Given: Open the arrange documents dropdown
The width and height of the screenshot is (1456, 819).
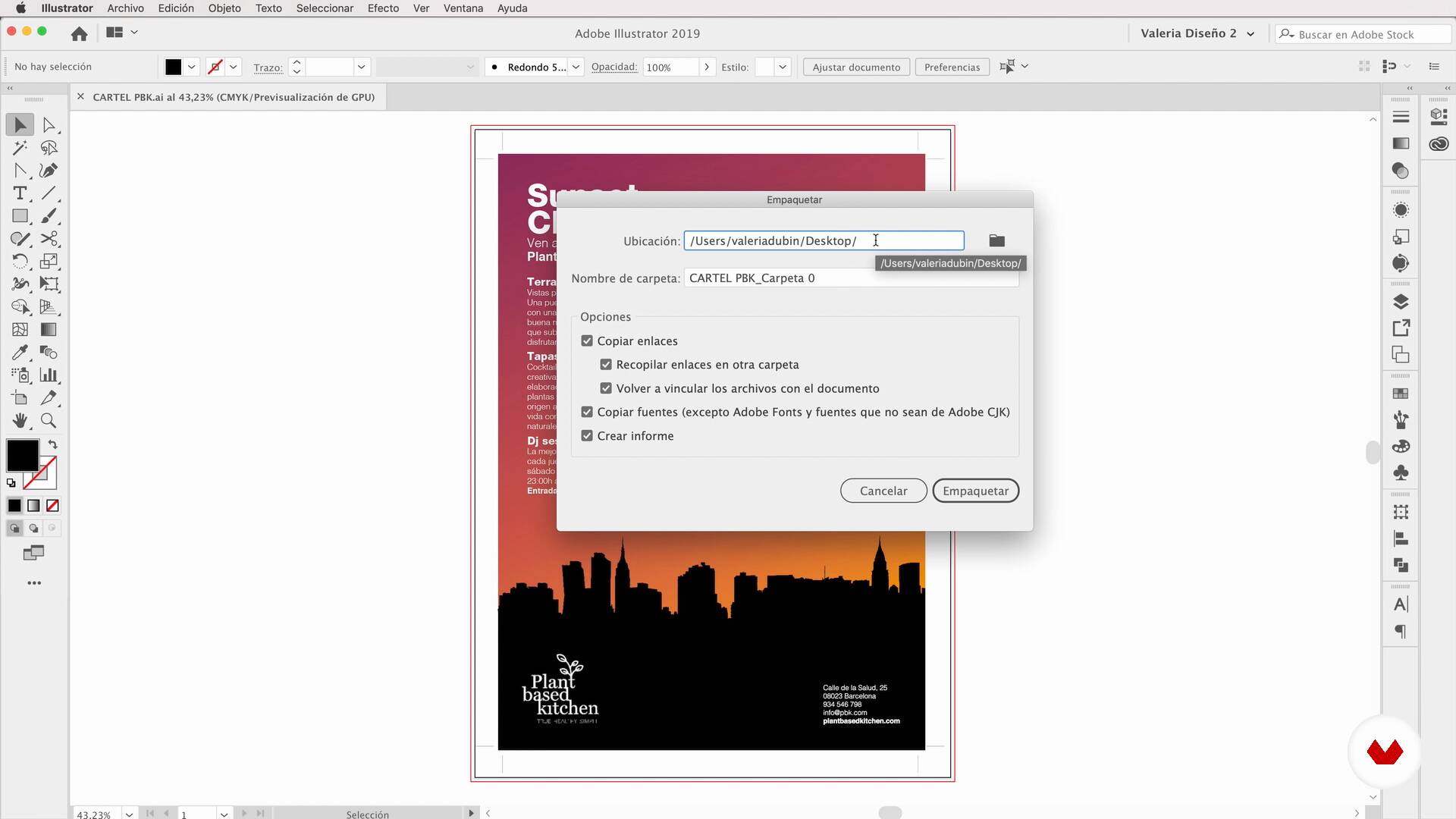Looking at the screenshot, I should point(122,33).
